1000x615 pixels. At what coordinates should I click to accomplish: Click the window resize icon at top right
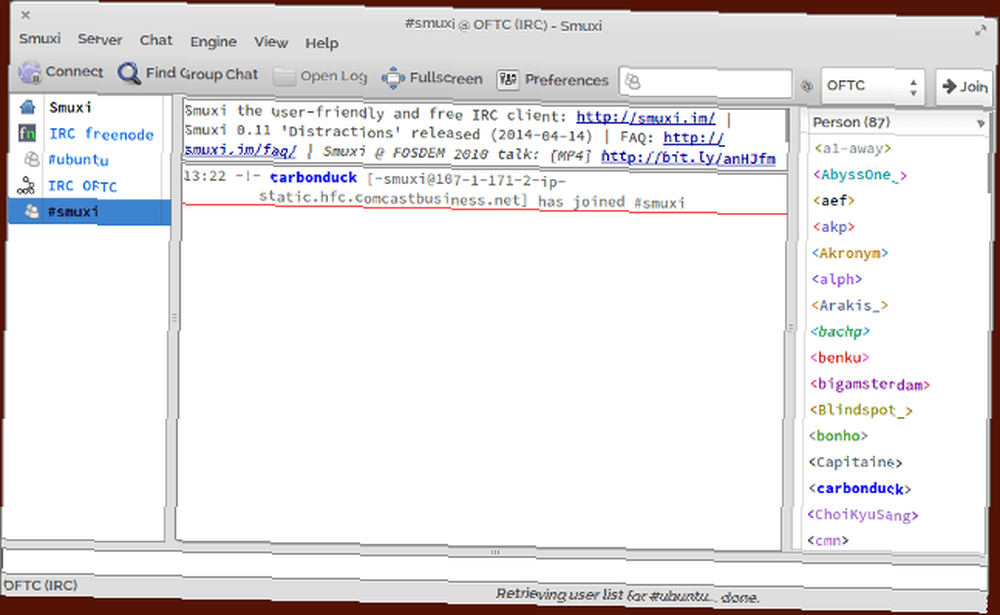click(981, 30)
